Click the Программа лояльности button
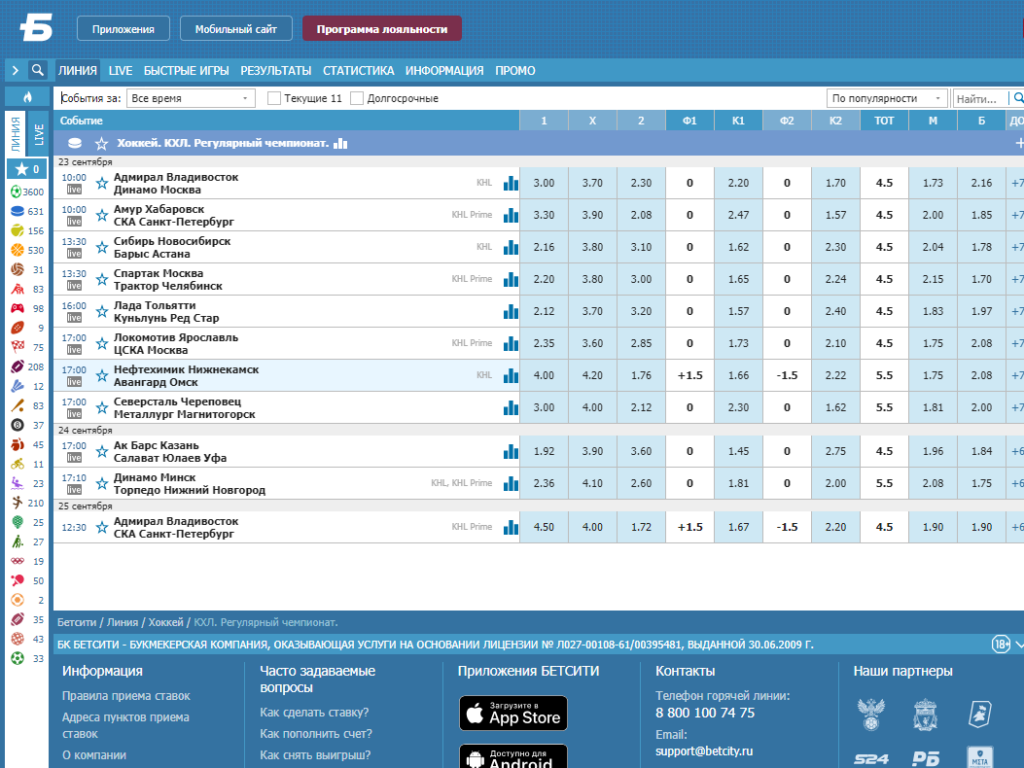 tap(382, 29)
